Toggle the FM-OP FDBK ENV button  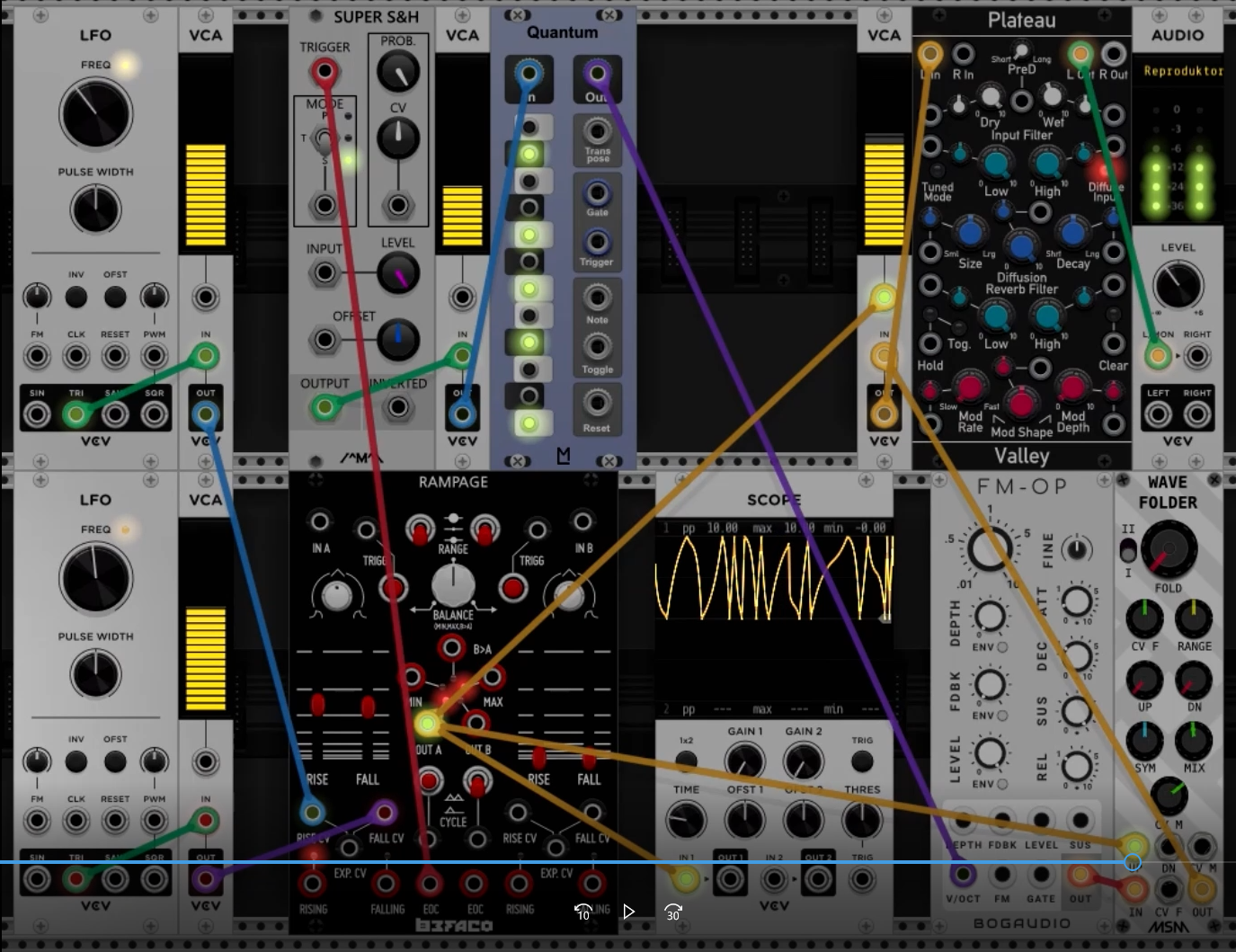1001,716
